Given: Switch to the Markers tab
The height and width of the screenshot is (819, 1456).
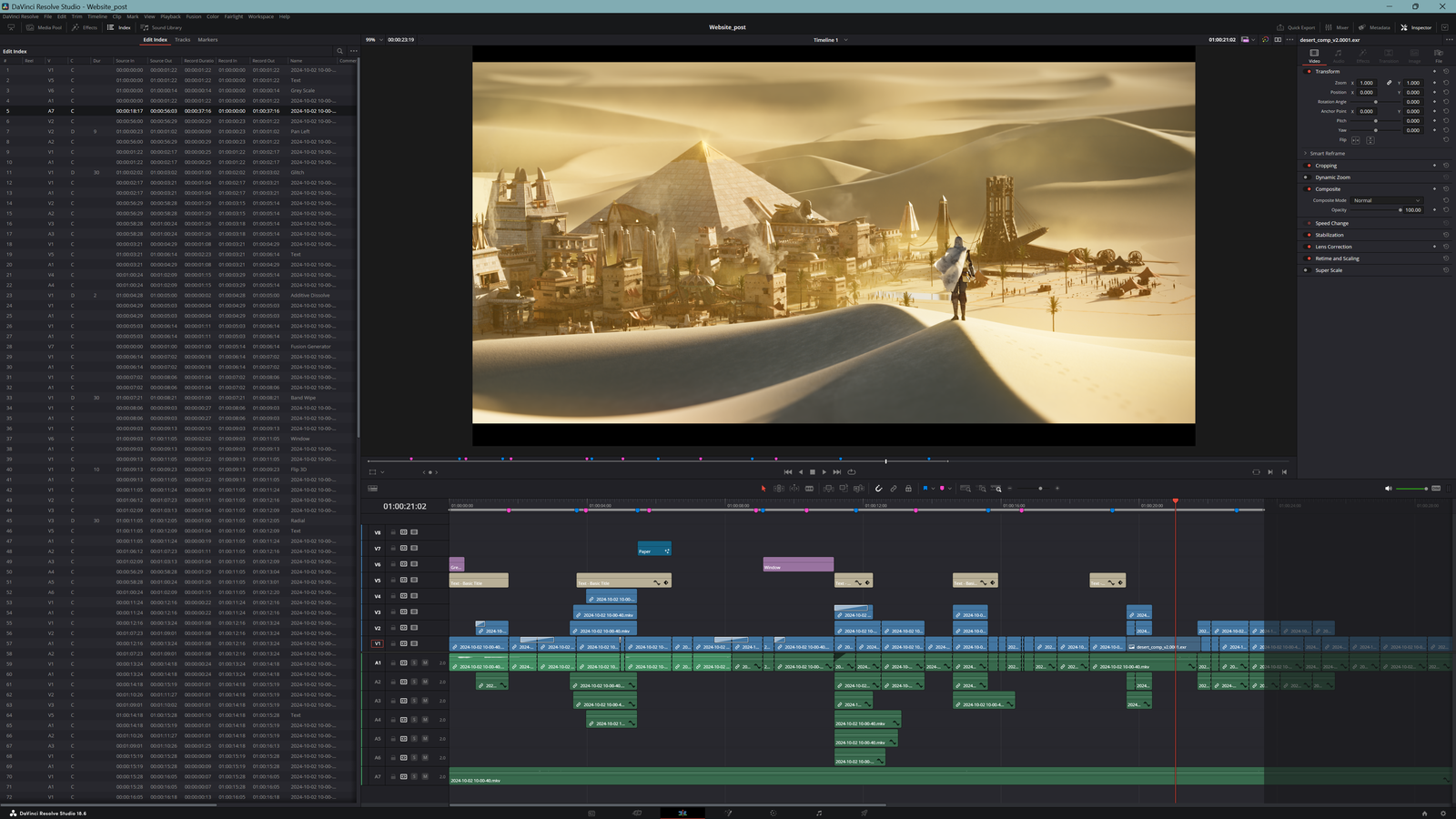Looking at the screenshot, I should pos(207,40).
